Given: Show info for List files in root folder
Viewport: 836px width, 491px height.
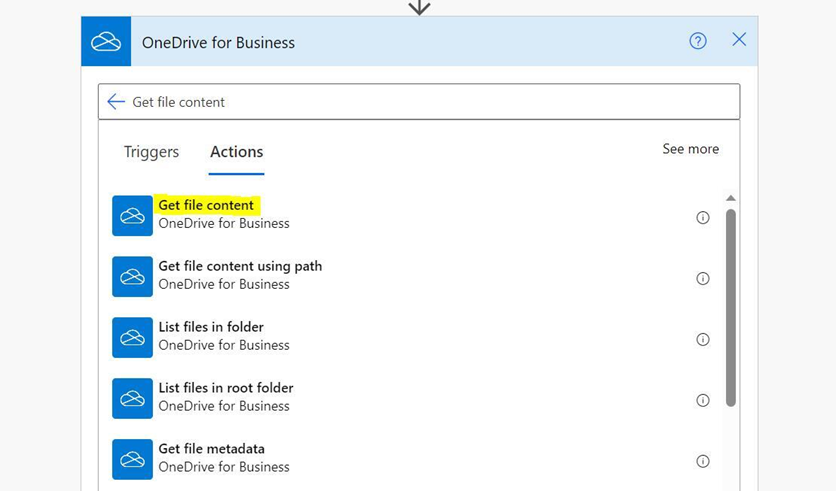Looking at the screenshot, I should coord(703,400).
